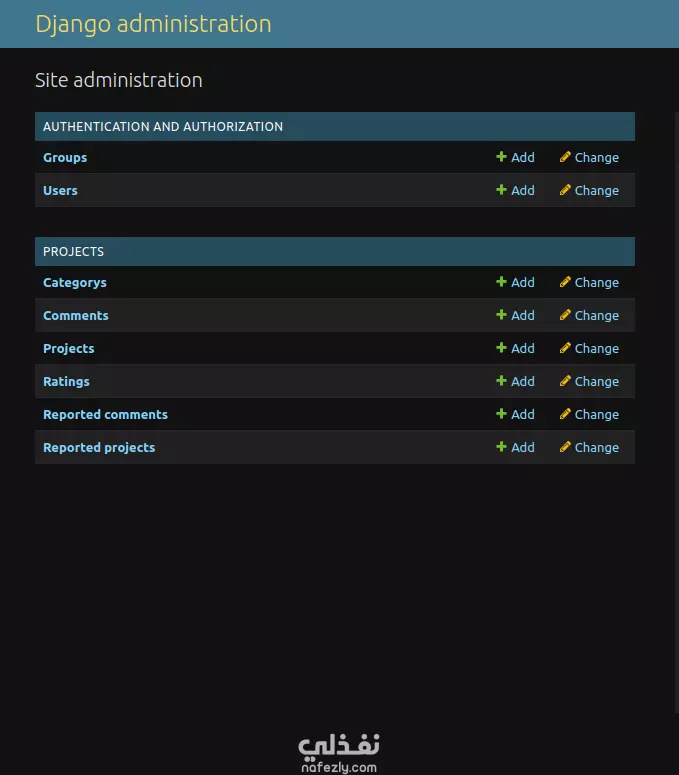
Task: Click the Change text link for Comments
Action: pos(596,316)
